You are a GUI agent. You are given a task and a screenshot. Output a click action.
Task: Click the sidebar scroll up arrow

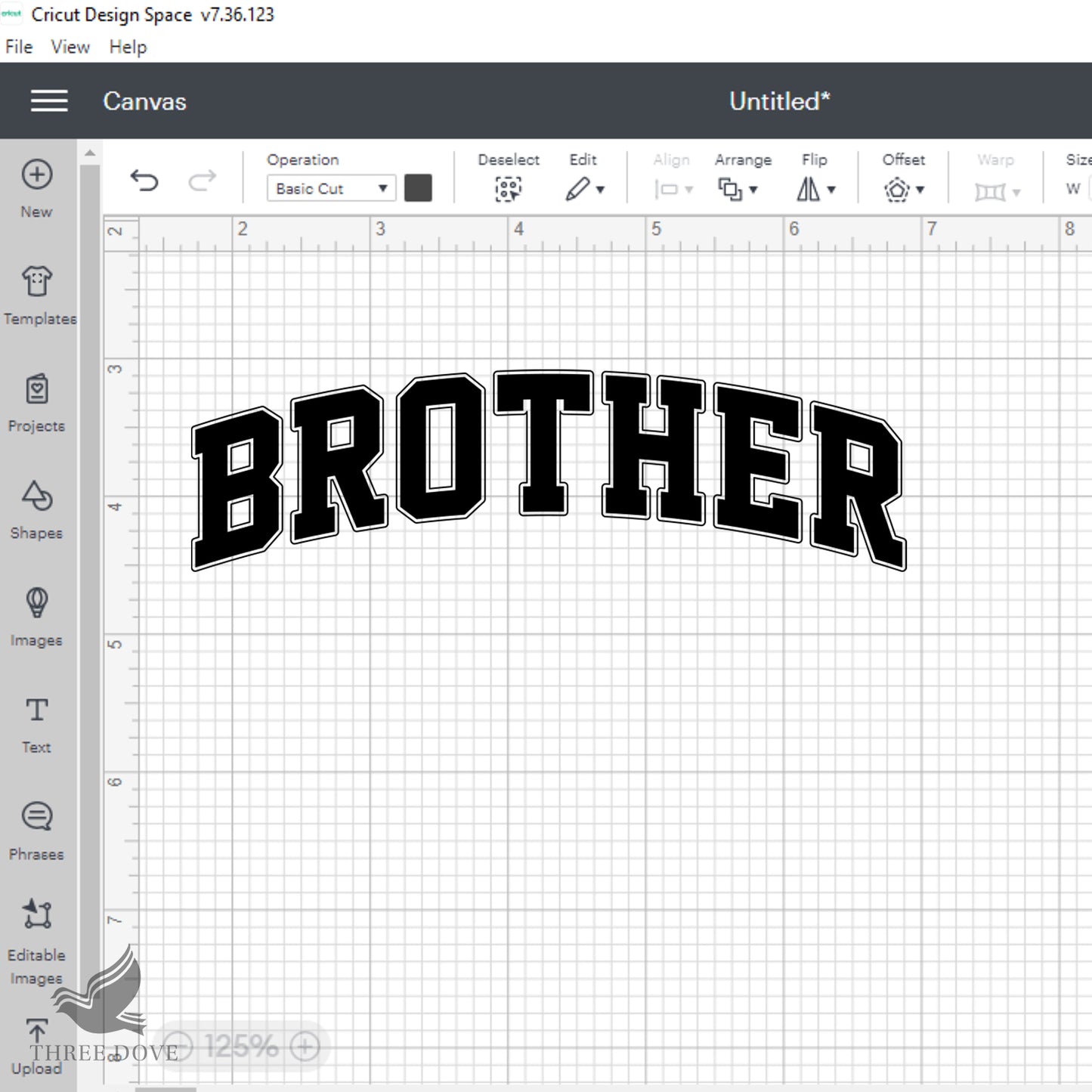[x=90, y=153]
